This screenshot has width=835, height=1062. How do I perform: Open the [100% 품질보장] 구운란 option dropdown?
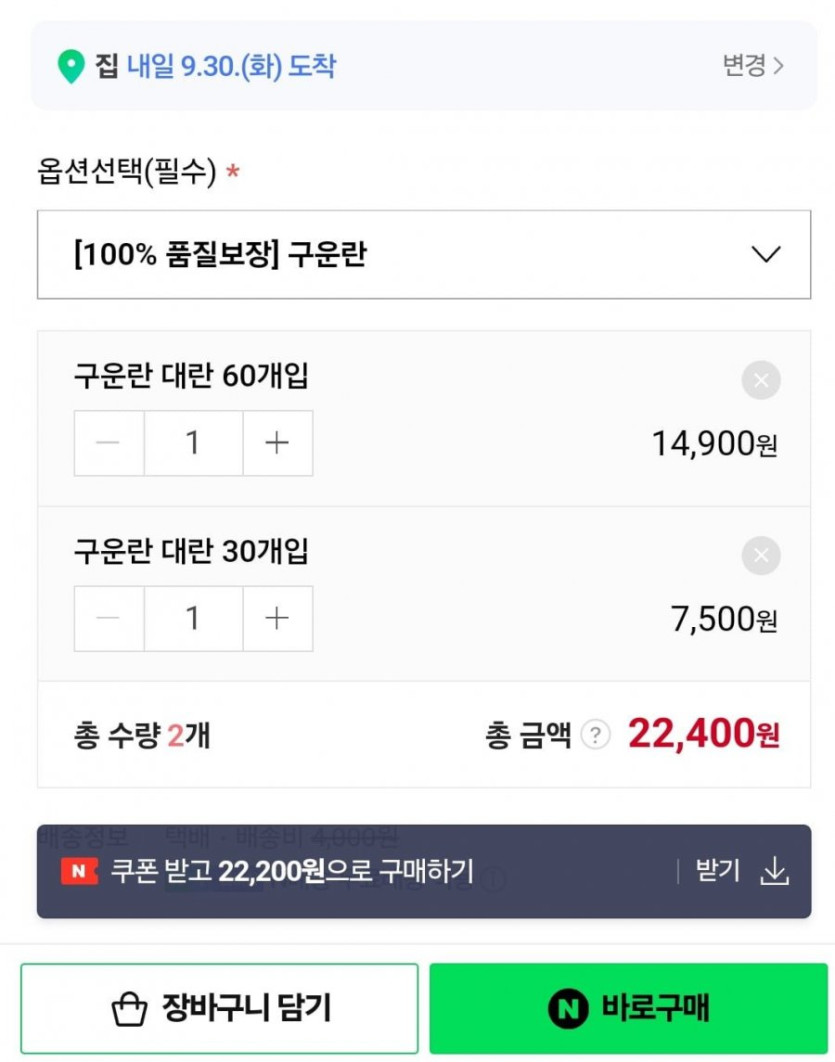pos(423,254)
